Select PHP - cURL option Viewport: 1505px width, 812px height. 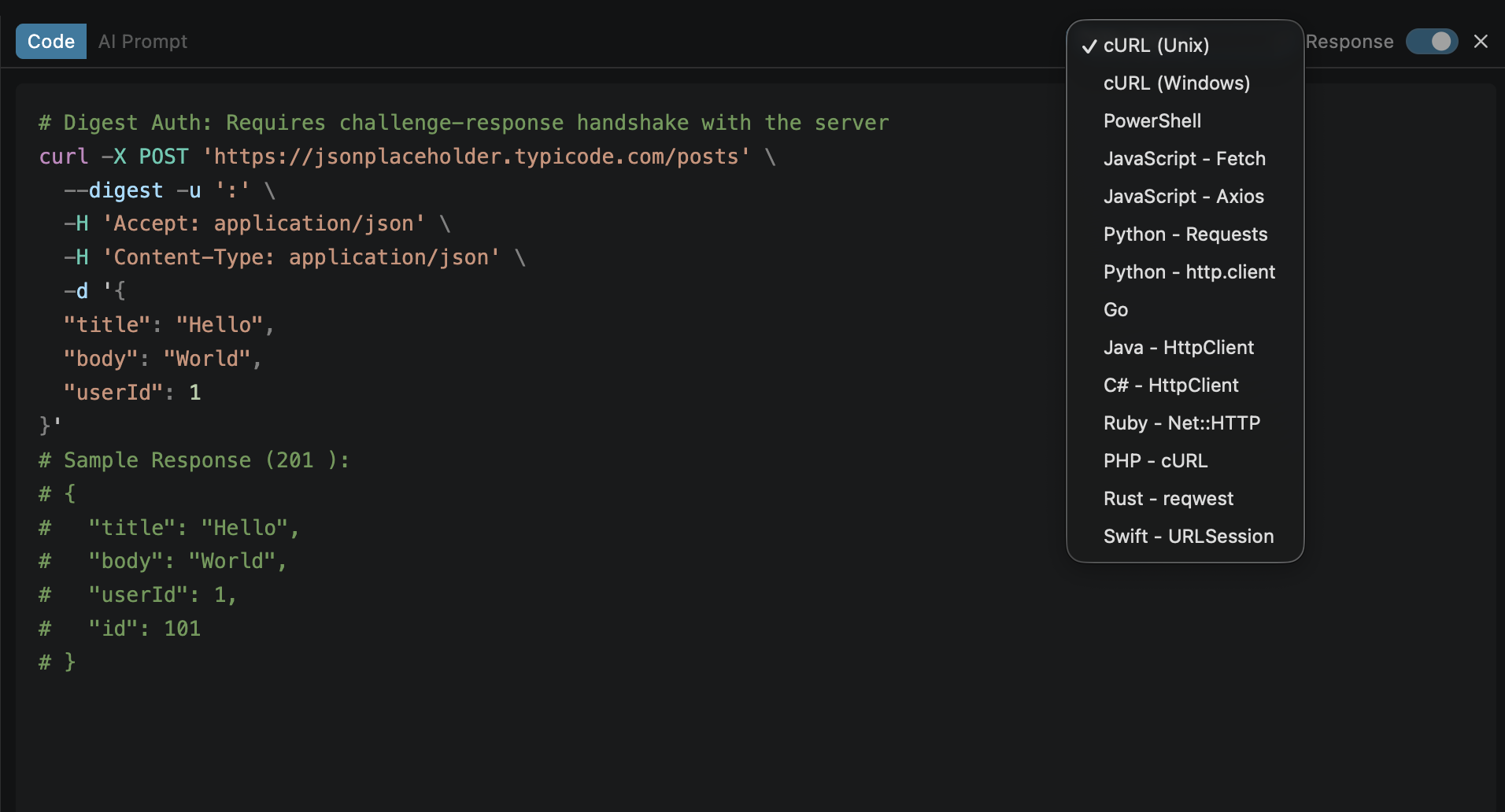tap(1185, 461)
